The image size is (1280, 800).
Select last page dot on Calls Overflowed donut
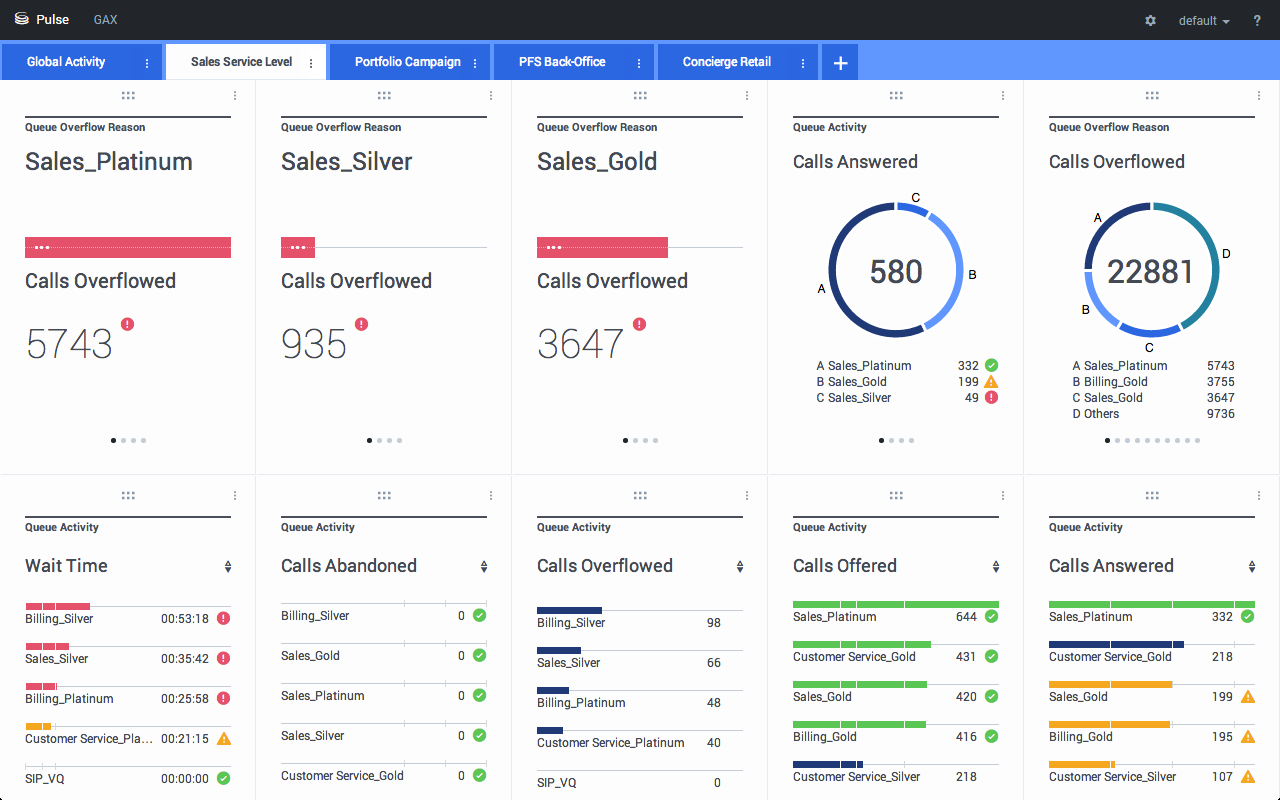pos(1197,440)
